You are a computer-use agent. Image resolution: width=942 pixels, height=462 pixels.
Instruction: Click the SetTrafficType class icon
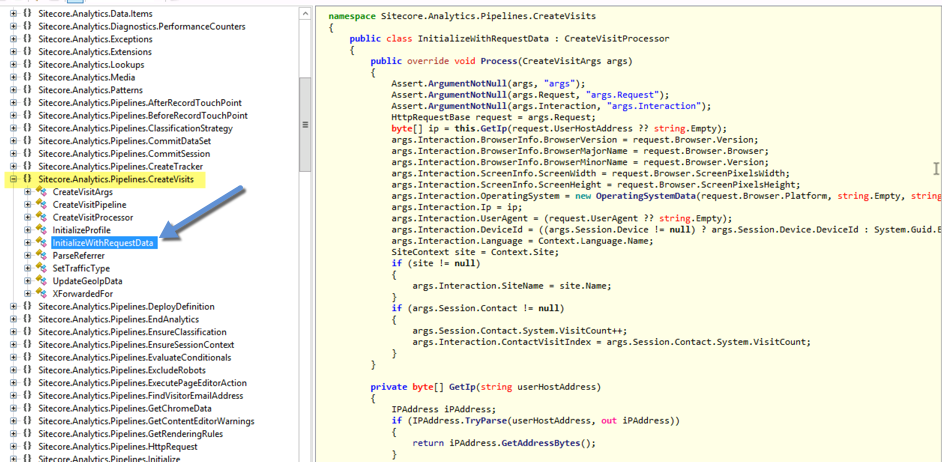coord(41,269)
